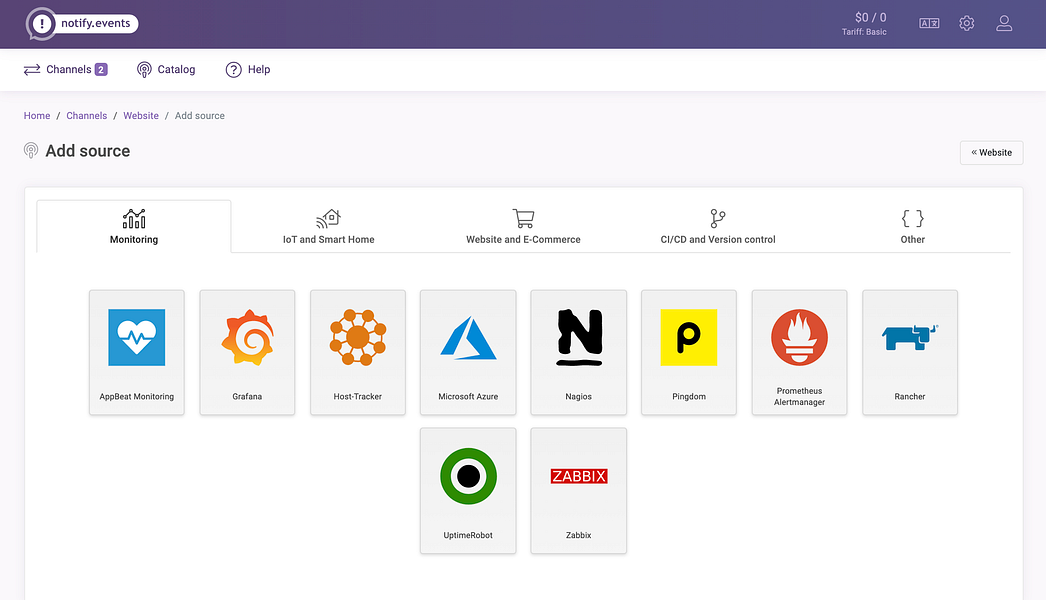The width and height of the screenshot is (1046, 600).
Task: Select AppBeat Monitoring source
Action: tap(136, 352)
